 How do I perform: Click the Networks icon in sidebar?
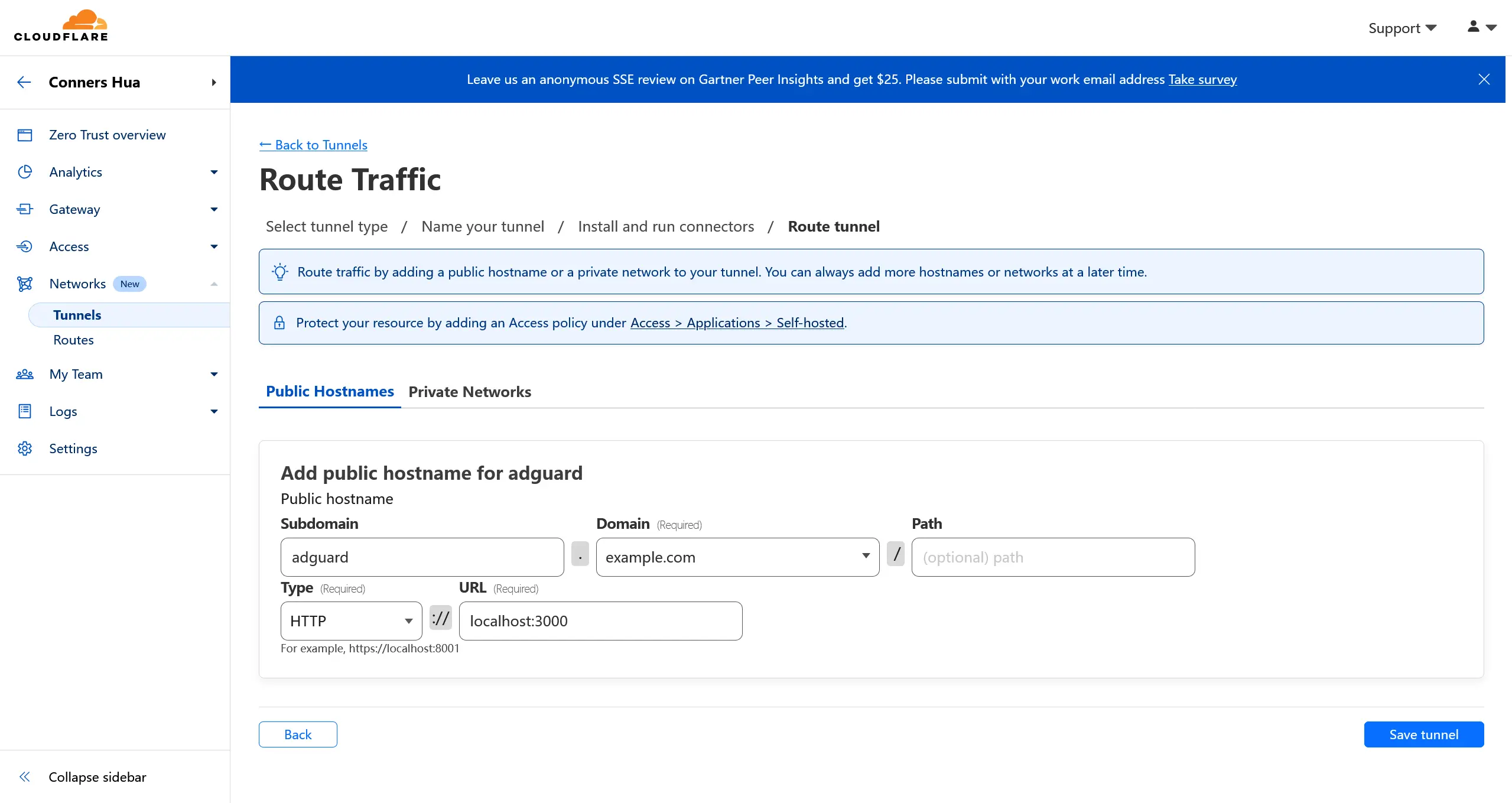(25, 284)
